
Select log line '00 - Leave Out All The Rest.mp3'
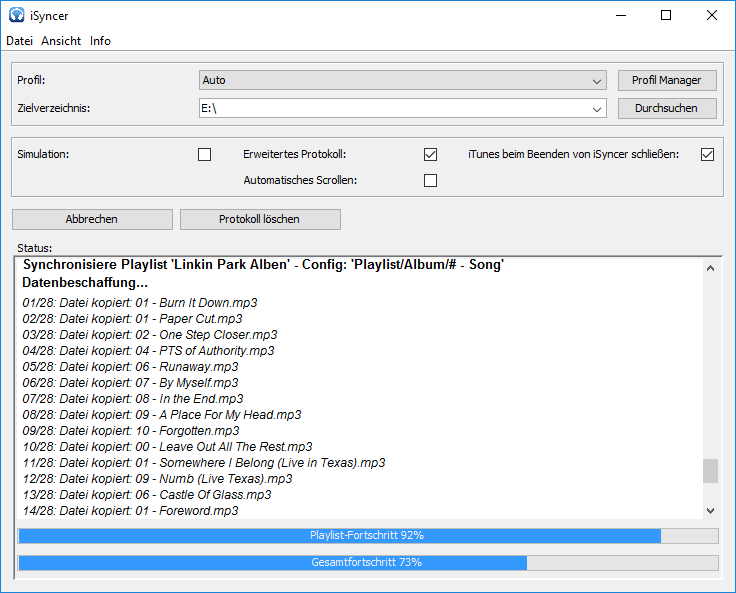coord(168,447)
